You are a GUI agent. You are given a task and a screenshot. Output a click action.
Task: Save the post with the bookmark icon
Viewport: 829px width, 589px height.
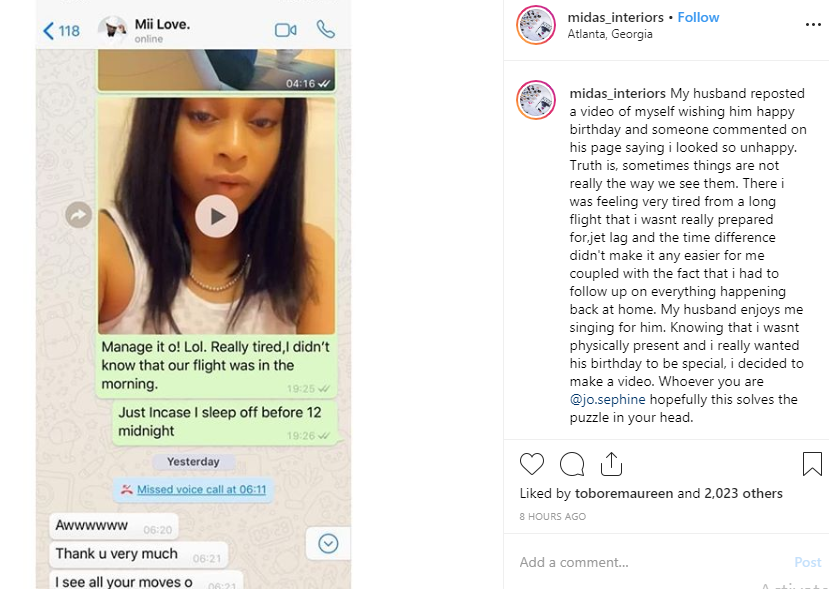pyautogui.click(x=812, y=464)
